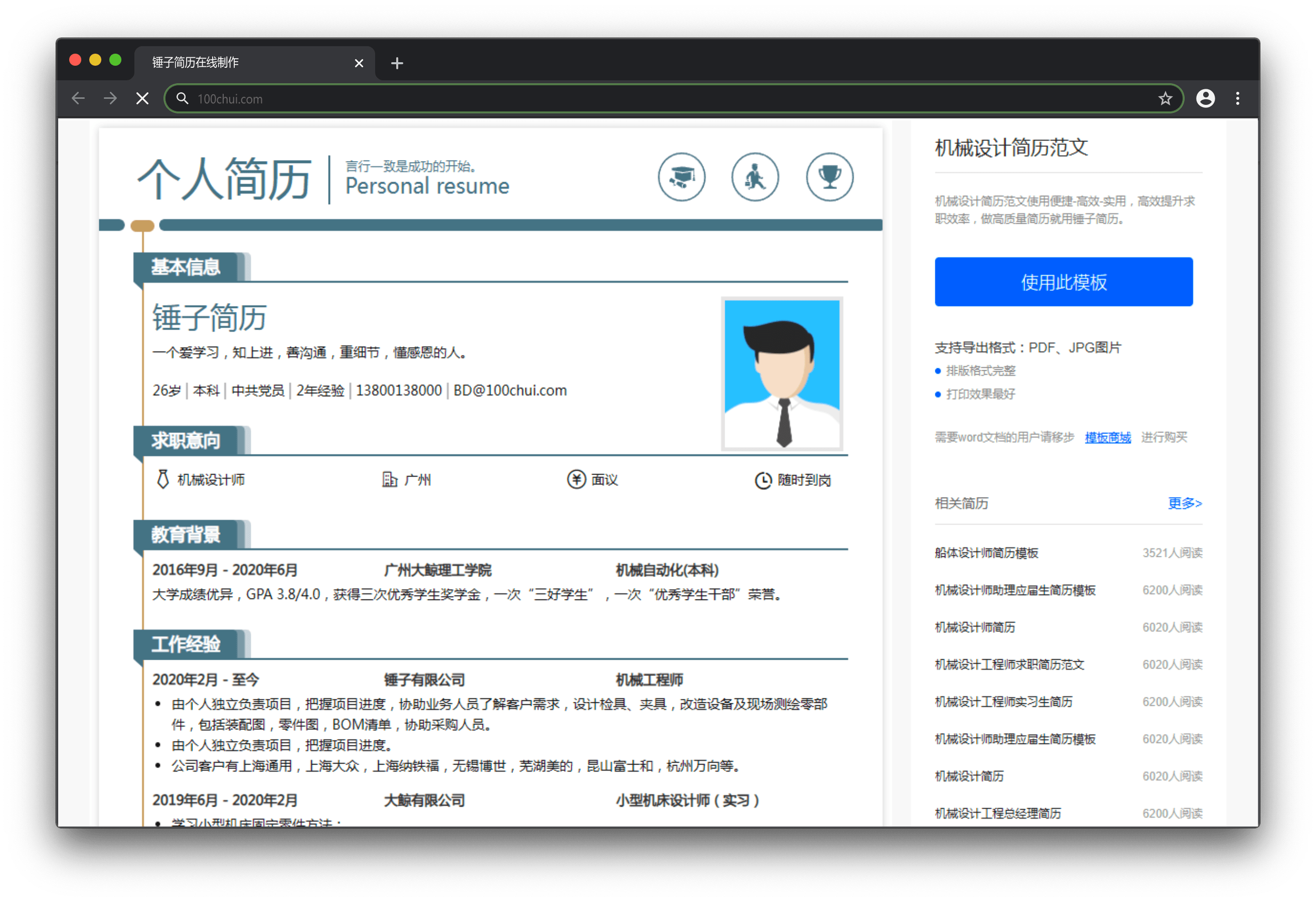Click the 个人简历 title
This screenshot has width=1316, height=902.
click(224, 179)
